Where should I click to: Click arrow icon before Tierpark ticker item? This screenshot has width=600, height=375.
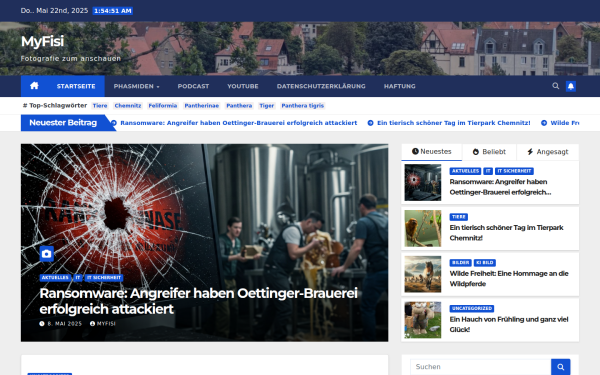(x=370, y=123)
